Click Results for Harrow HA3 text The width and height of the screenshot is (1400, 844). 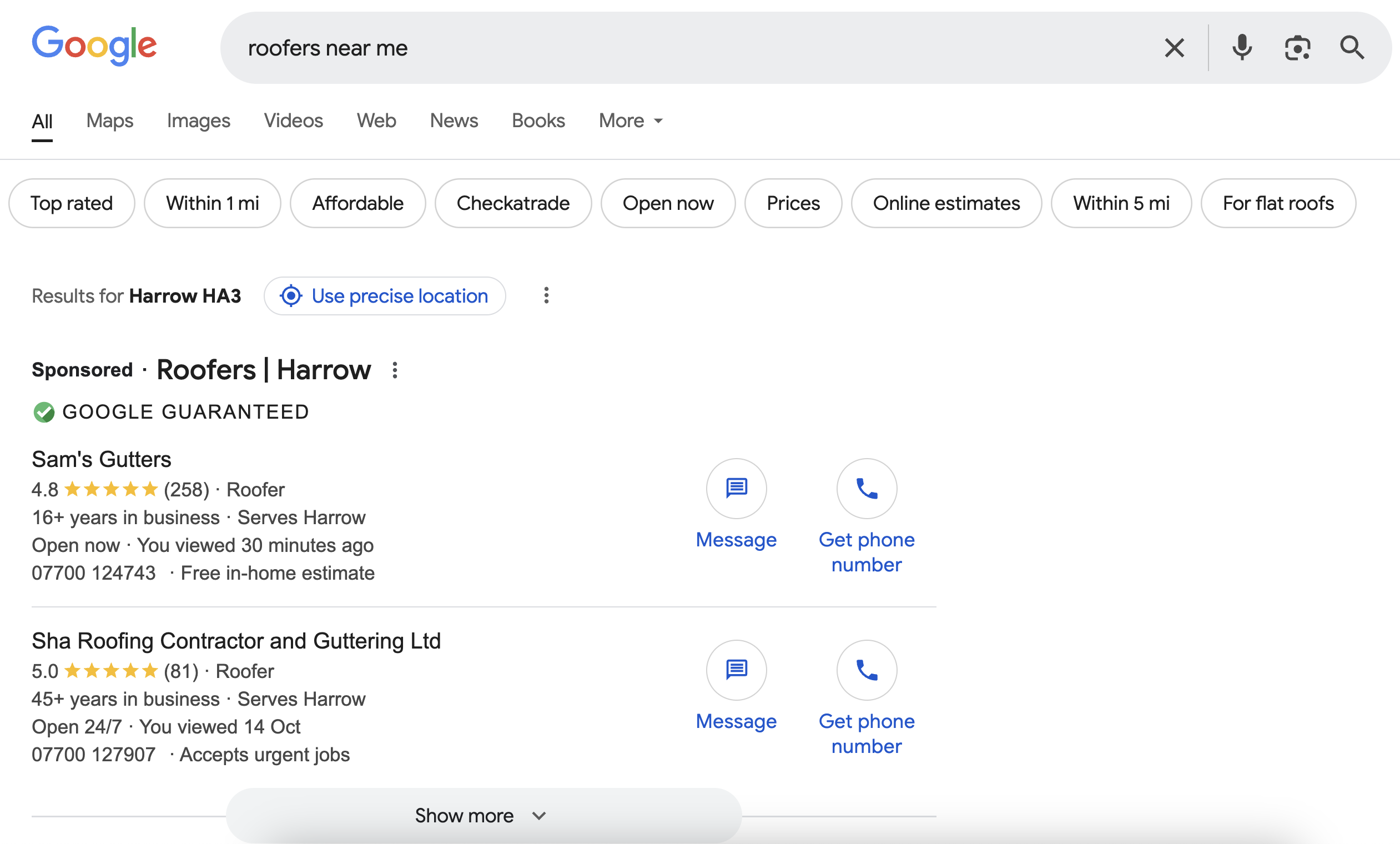(137, 295)
